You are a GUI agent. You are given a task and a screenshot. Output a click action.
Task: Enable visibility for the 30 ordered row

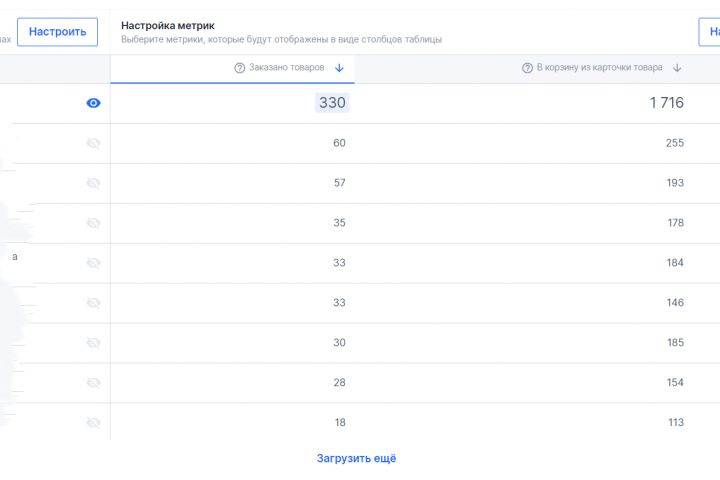tap(94, 343)
